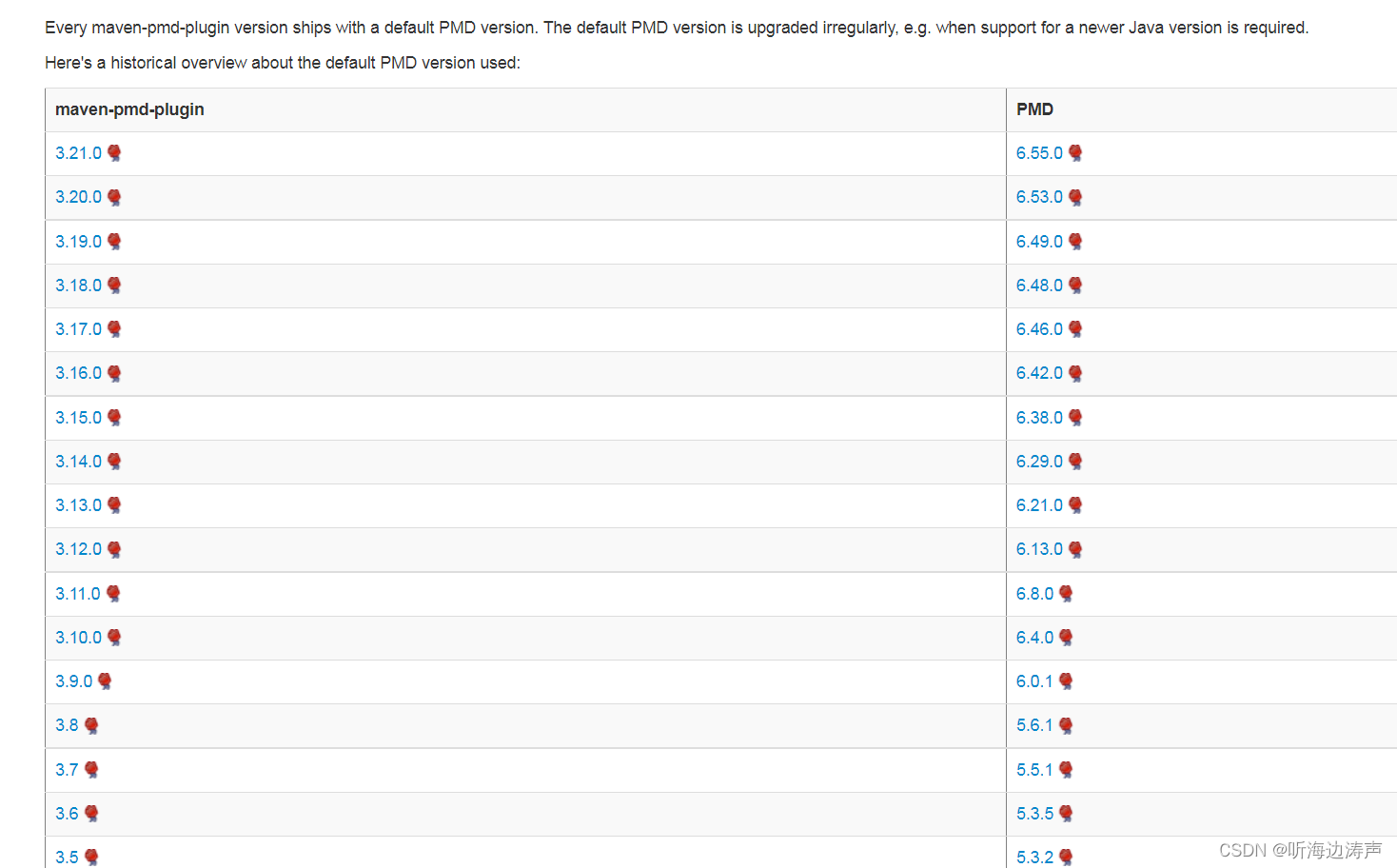Screen dimensions: 1397x868
Task: Click external-link icon beside plugin 3.18.0
Action: pyautogui.click(x=114, y=286)
